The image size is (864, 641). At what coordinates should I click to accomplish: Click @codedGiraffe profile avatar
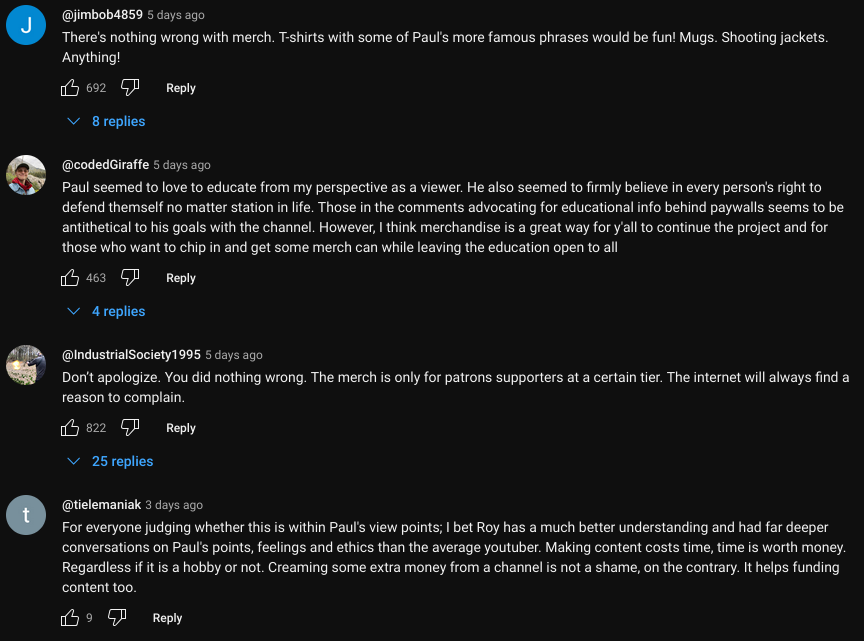[x=26, y=175]
